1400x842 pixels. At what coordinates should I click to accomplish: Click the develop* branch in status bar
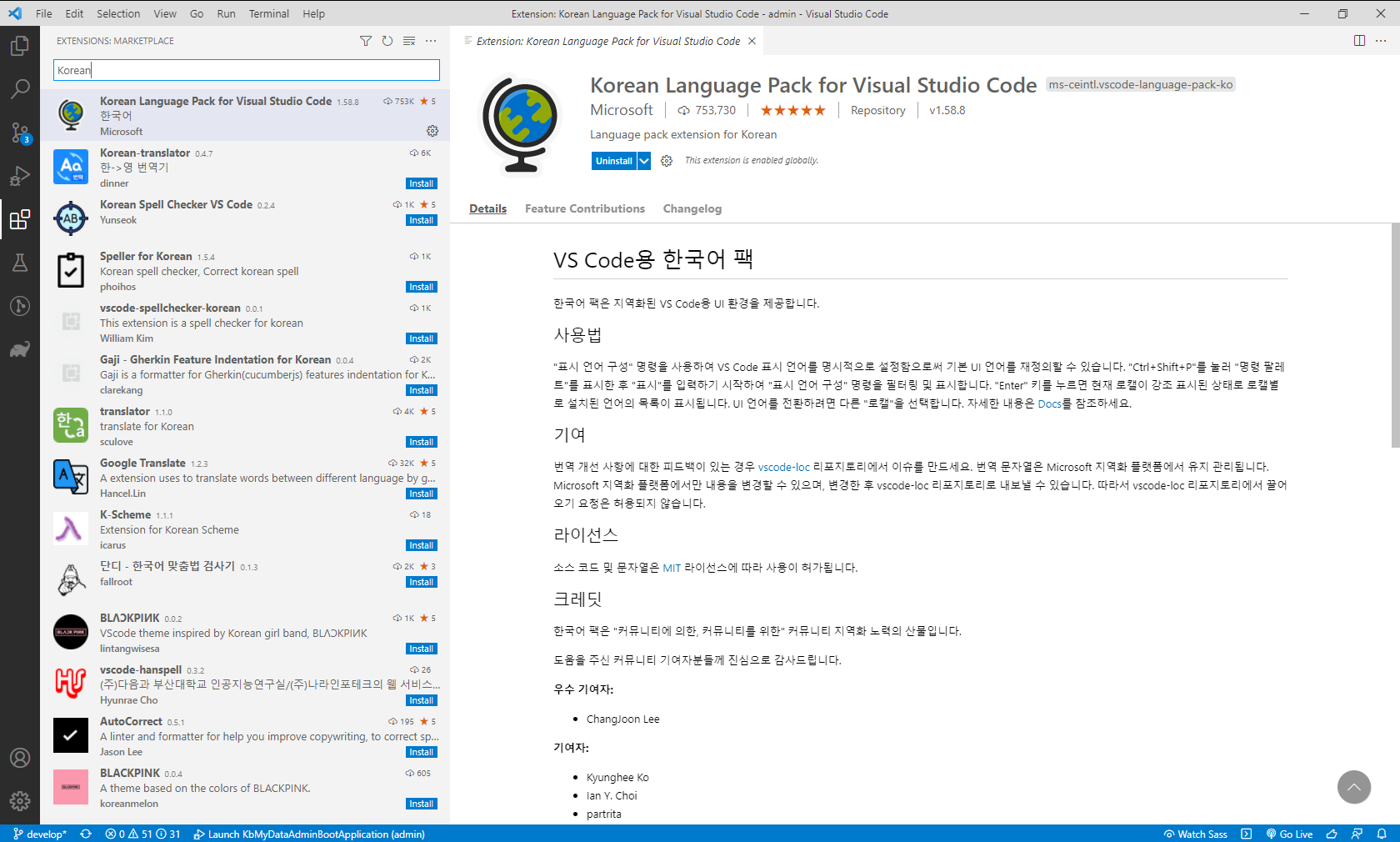40,834
